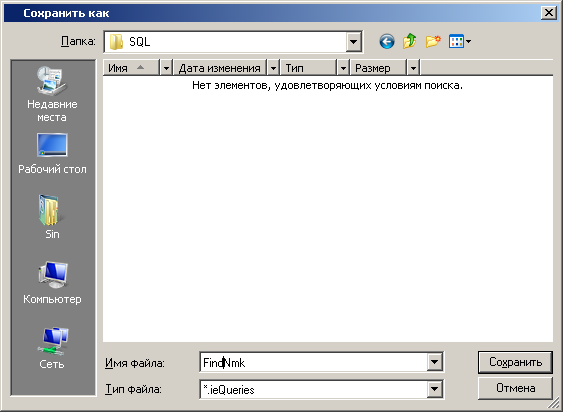
Task: Expand the Папка SQL folder dropdown
Action: (354, 42)
